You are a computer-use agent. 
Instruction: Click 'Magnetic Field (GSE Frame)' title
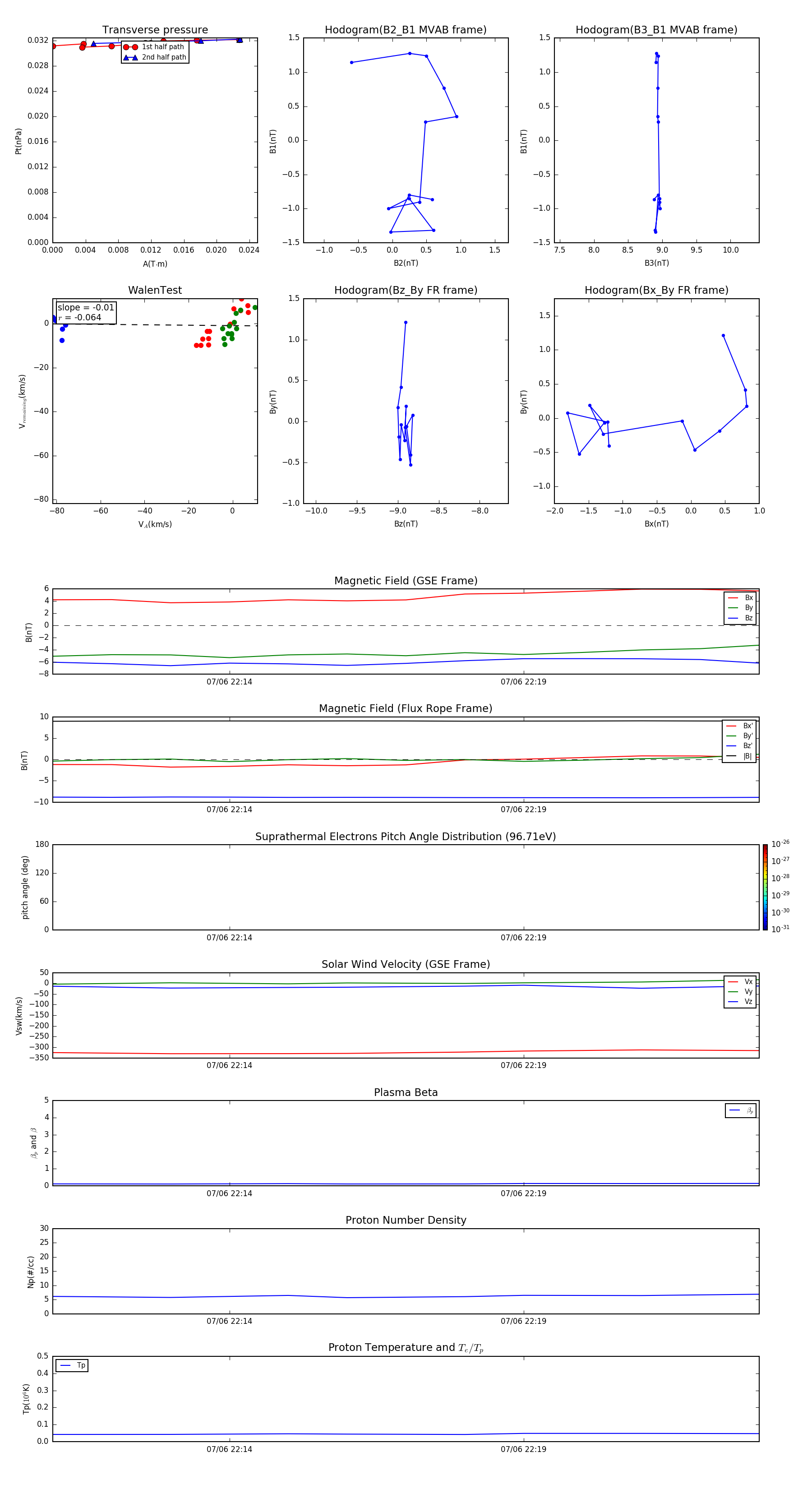[x=406, y=581]
